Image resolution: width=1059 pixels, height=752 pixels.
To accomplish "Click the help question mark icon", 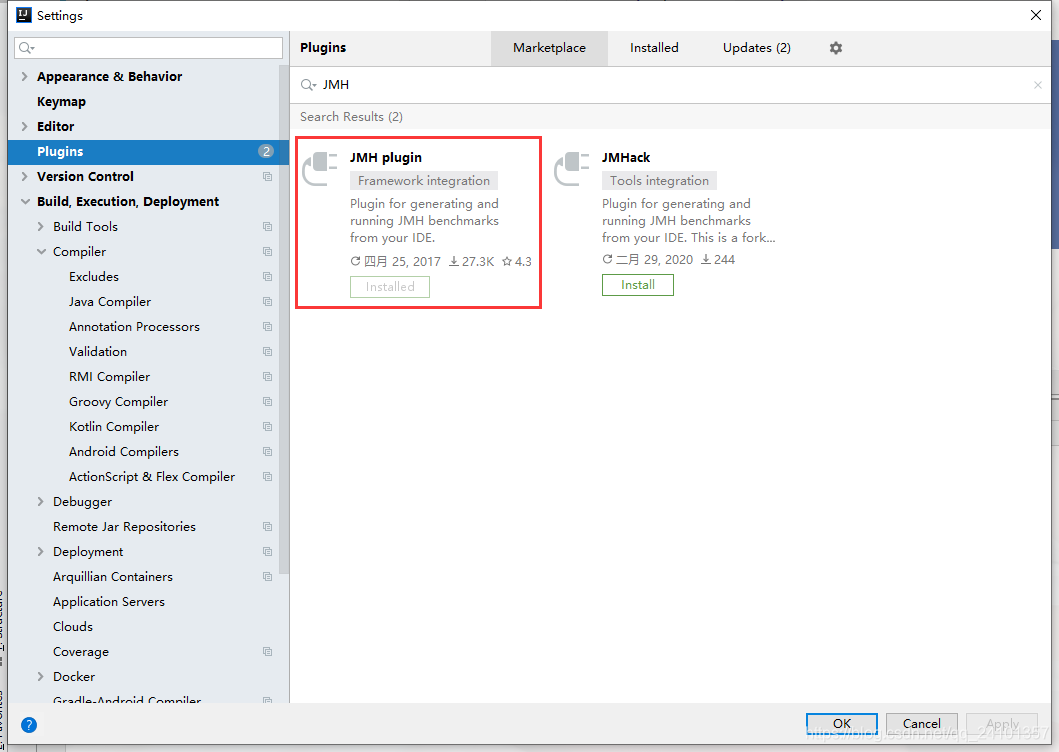I will click(x=29, y=725).
